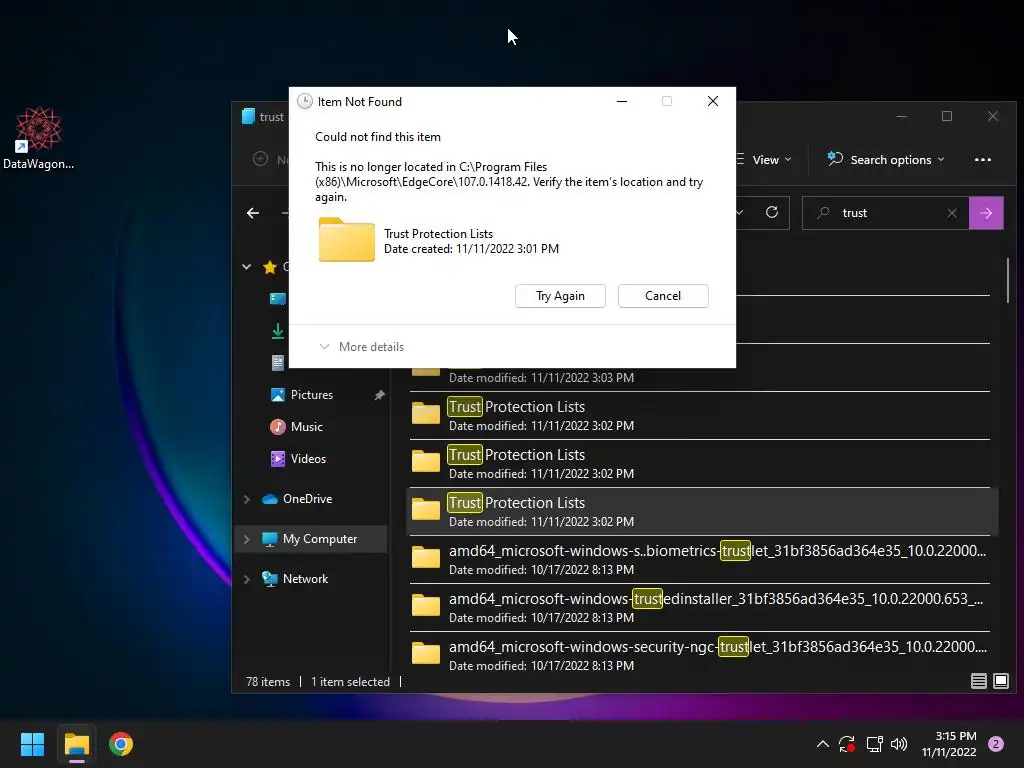The image size is (1024, 768).
Task: Click the folder thumbnail in the dialog
Action: point(346,240)
